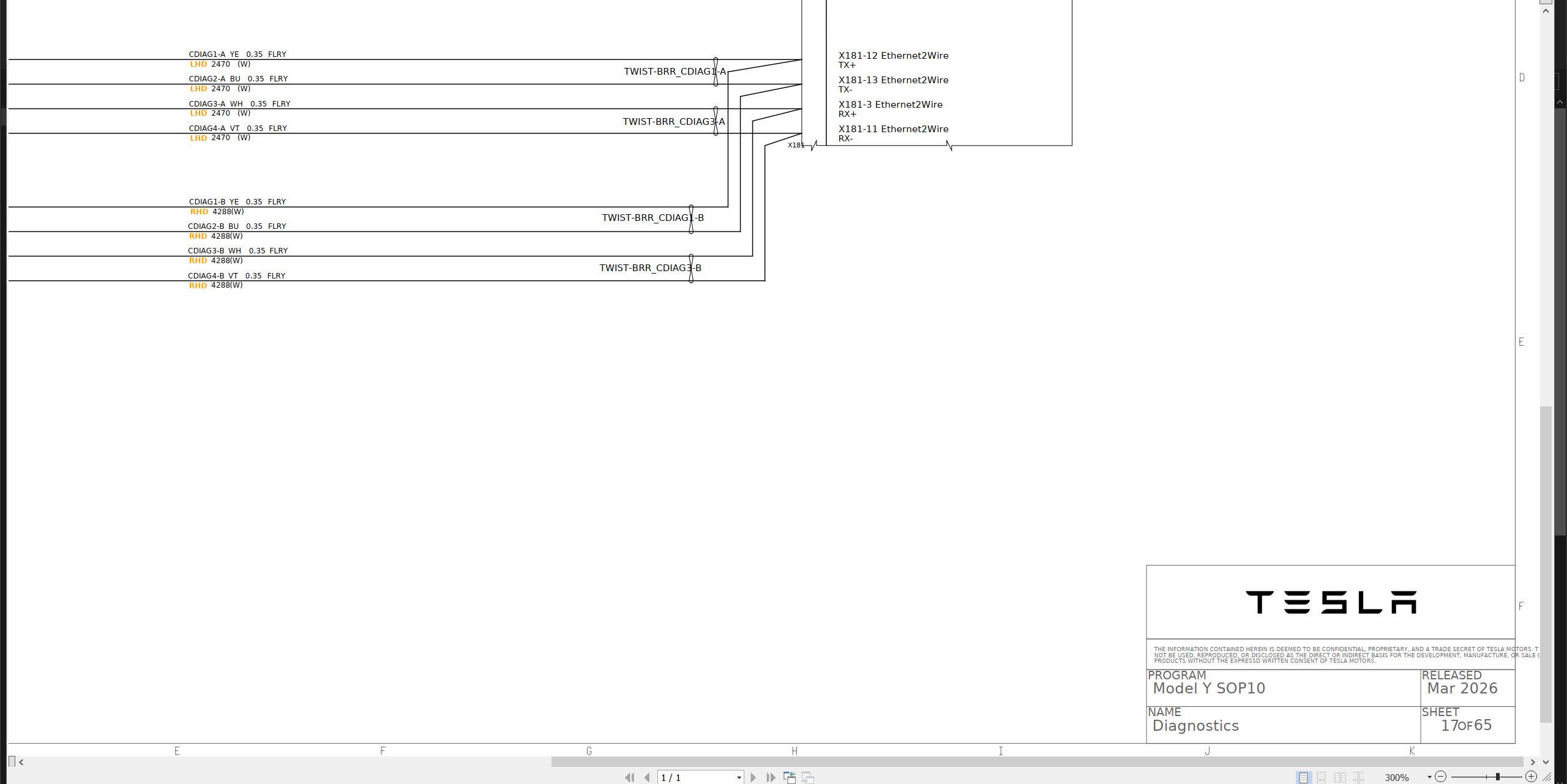Click the go-to-next-view icon
1567x784 pixels.
click(808, 777)
